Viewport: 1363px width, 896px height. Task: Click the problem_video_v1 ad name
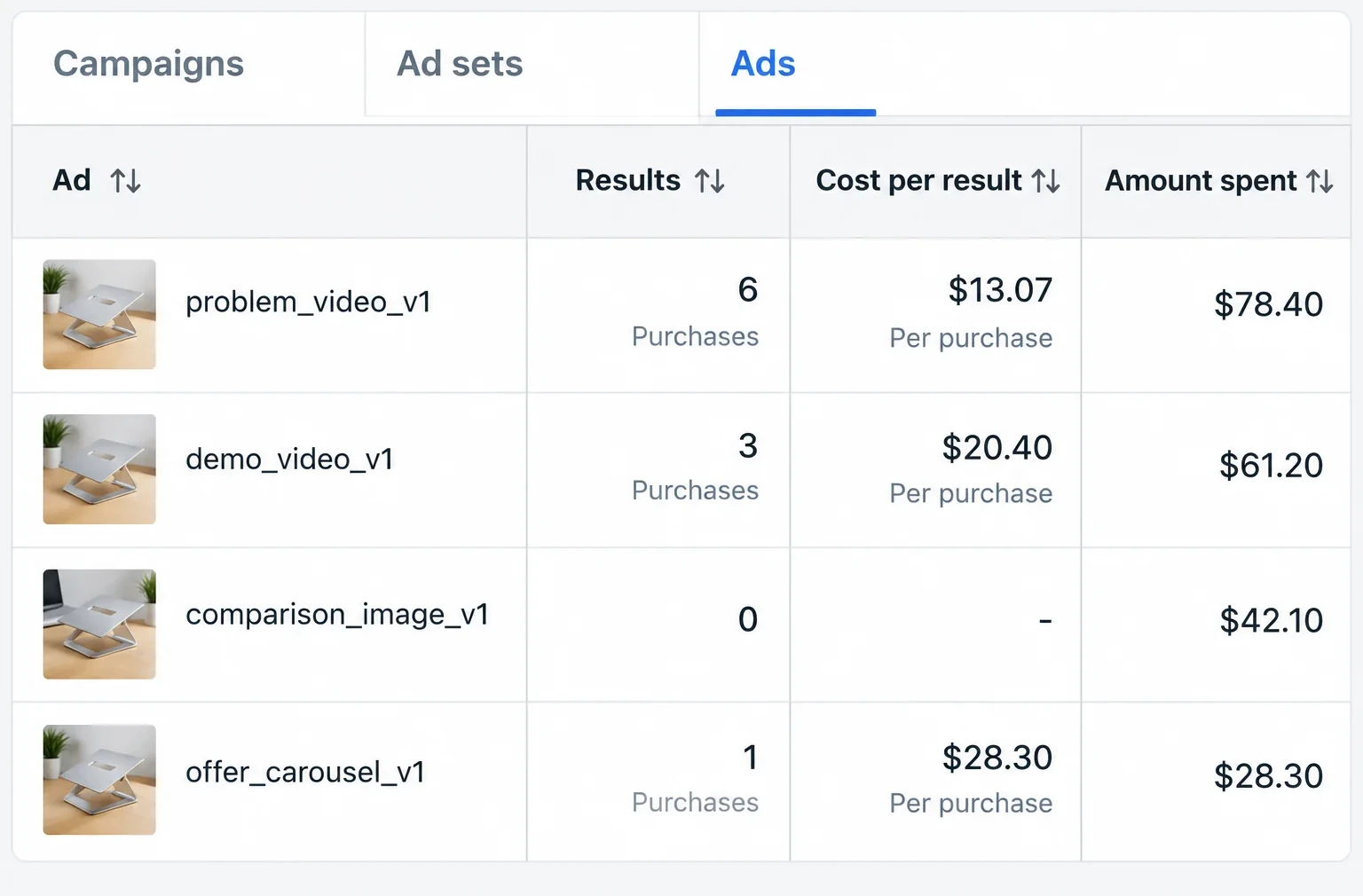pyautogui.click(x=309, y=303)
